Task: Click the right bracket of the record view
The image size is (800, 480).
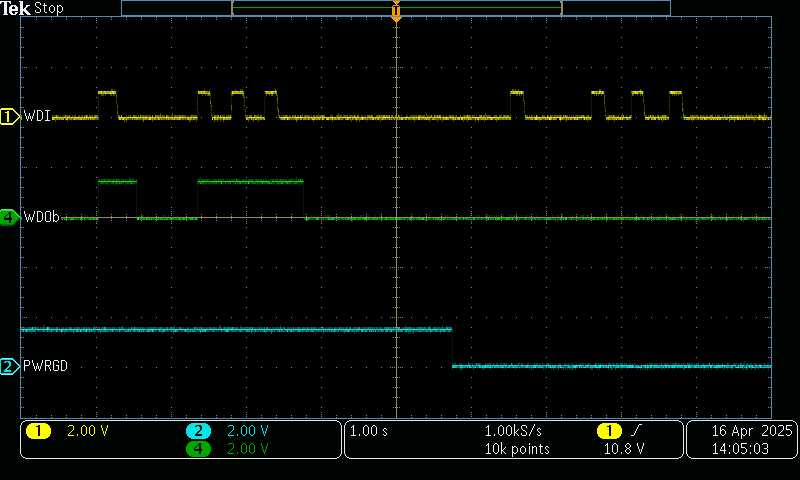Action: [x=561, y=8]
